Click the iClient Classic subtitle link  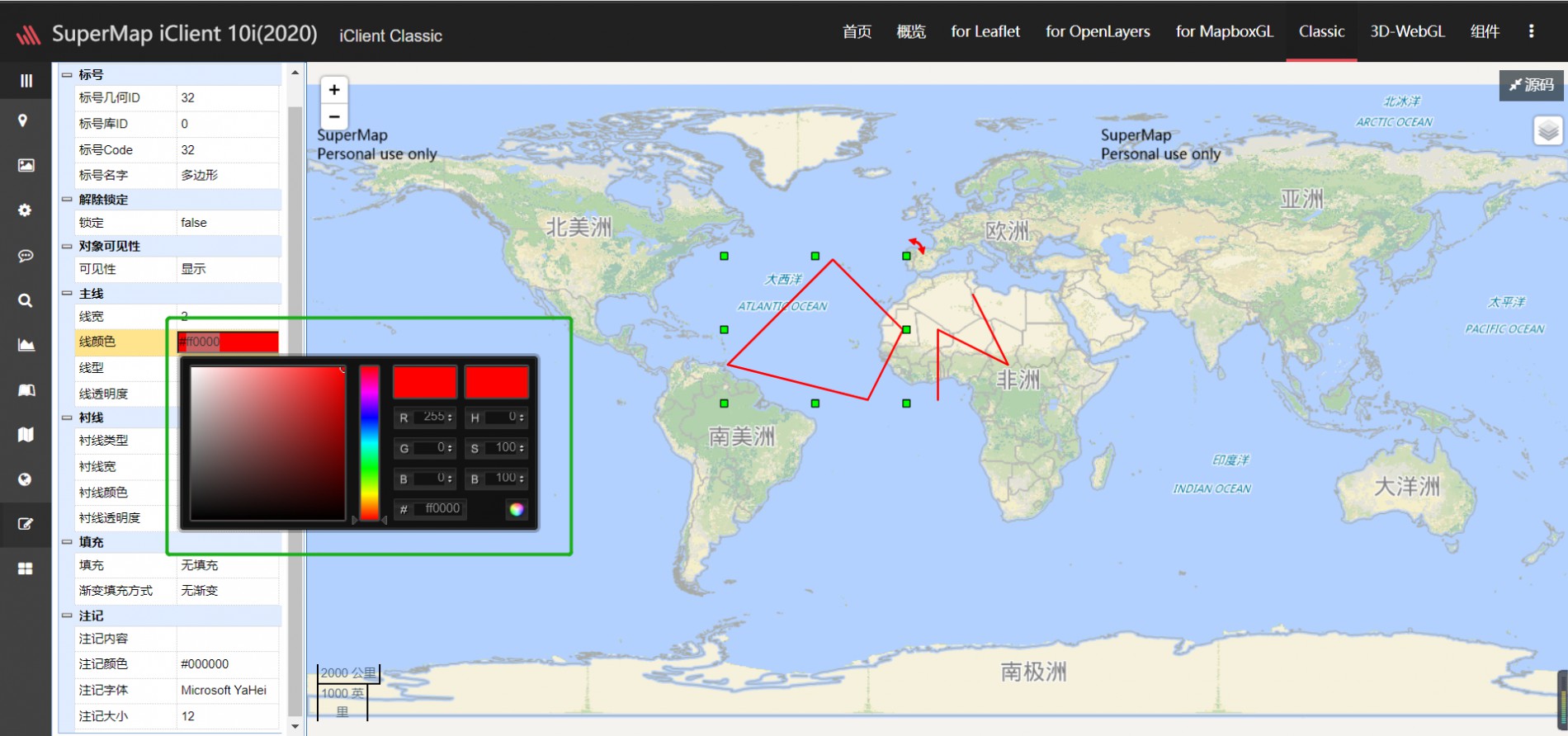390,35
